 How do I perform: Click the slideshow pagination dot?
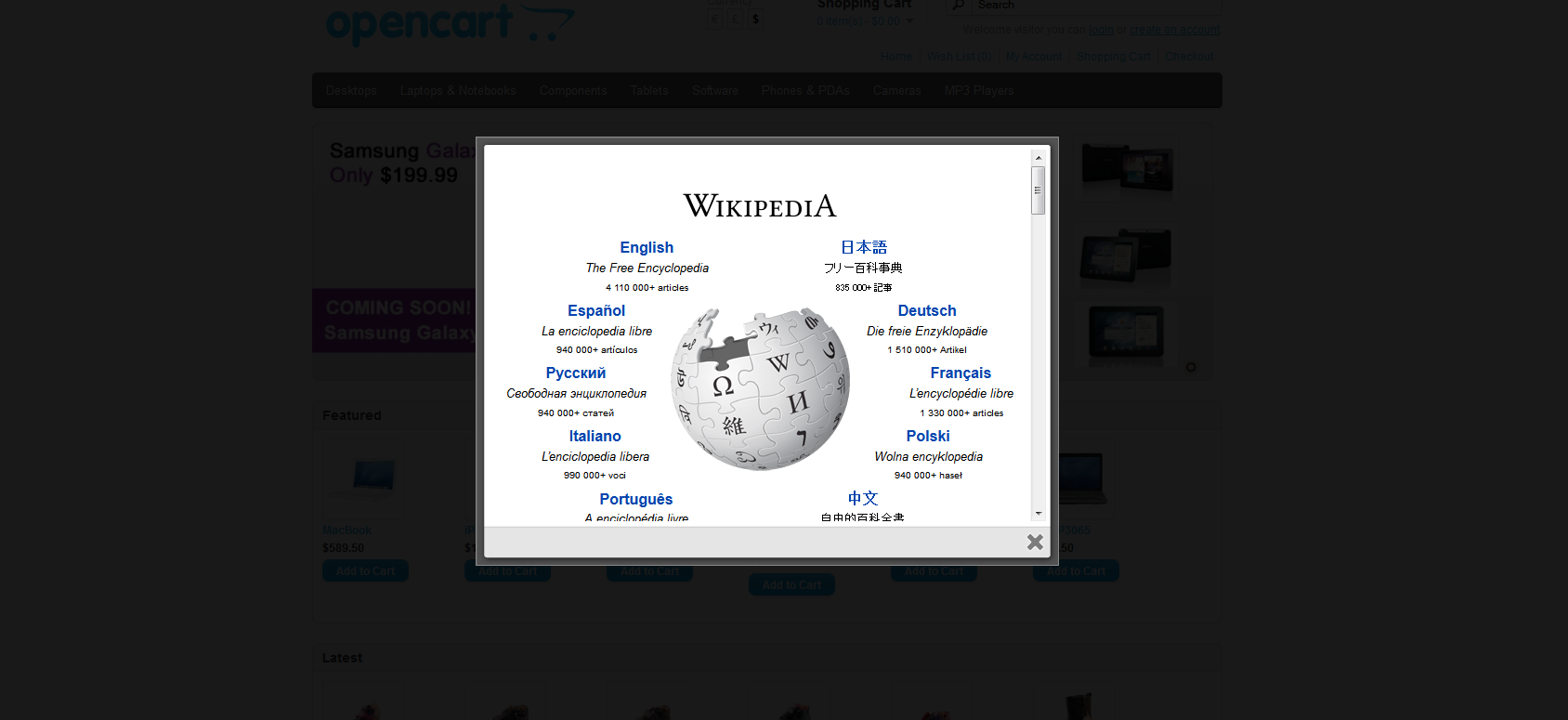click(1191, 367)
